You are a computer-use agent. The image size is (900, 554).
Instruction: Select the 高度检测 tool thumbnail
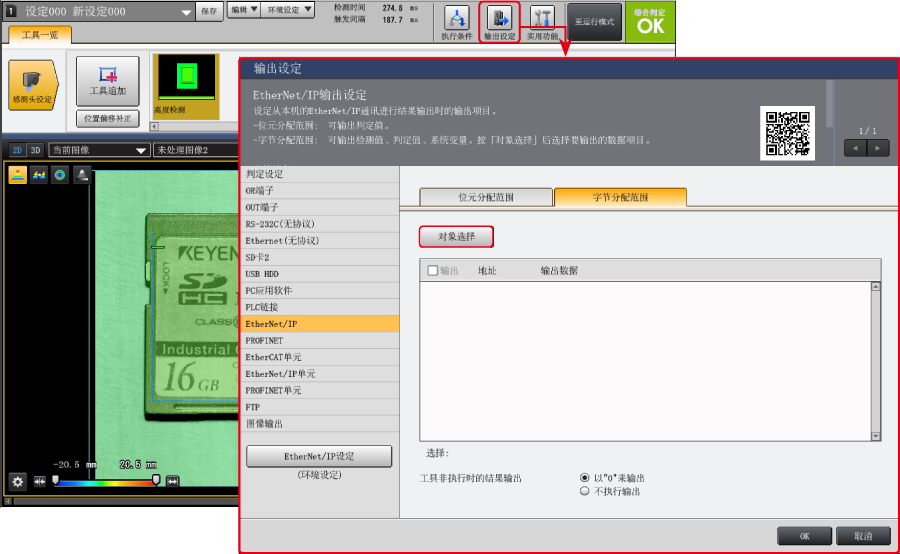click(185, 85)
